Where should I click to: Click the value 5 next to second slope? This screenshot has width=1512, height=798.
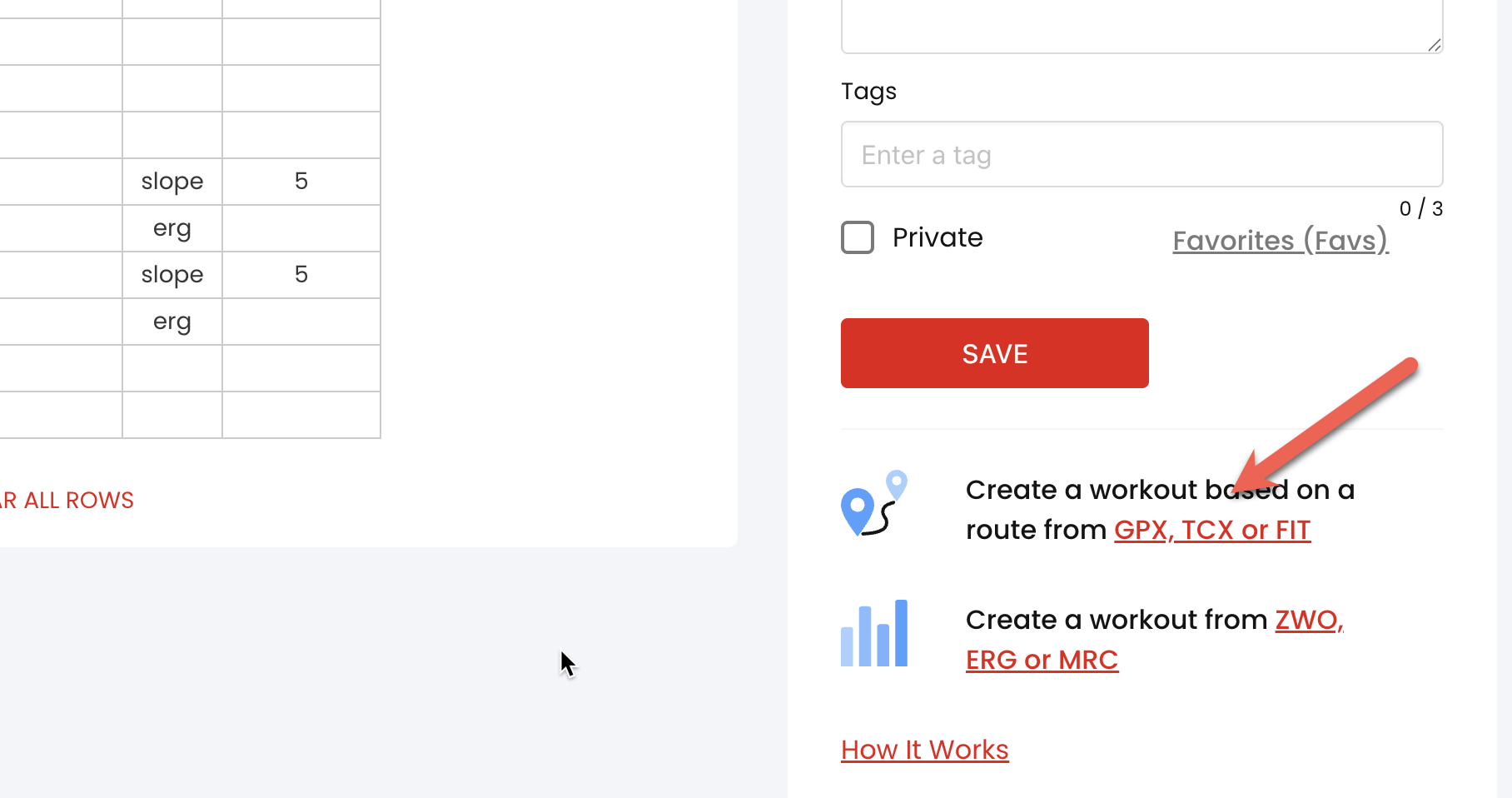(301, 275)
